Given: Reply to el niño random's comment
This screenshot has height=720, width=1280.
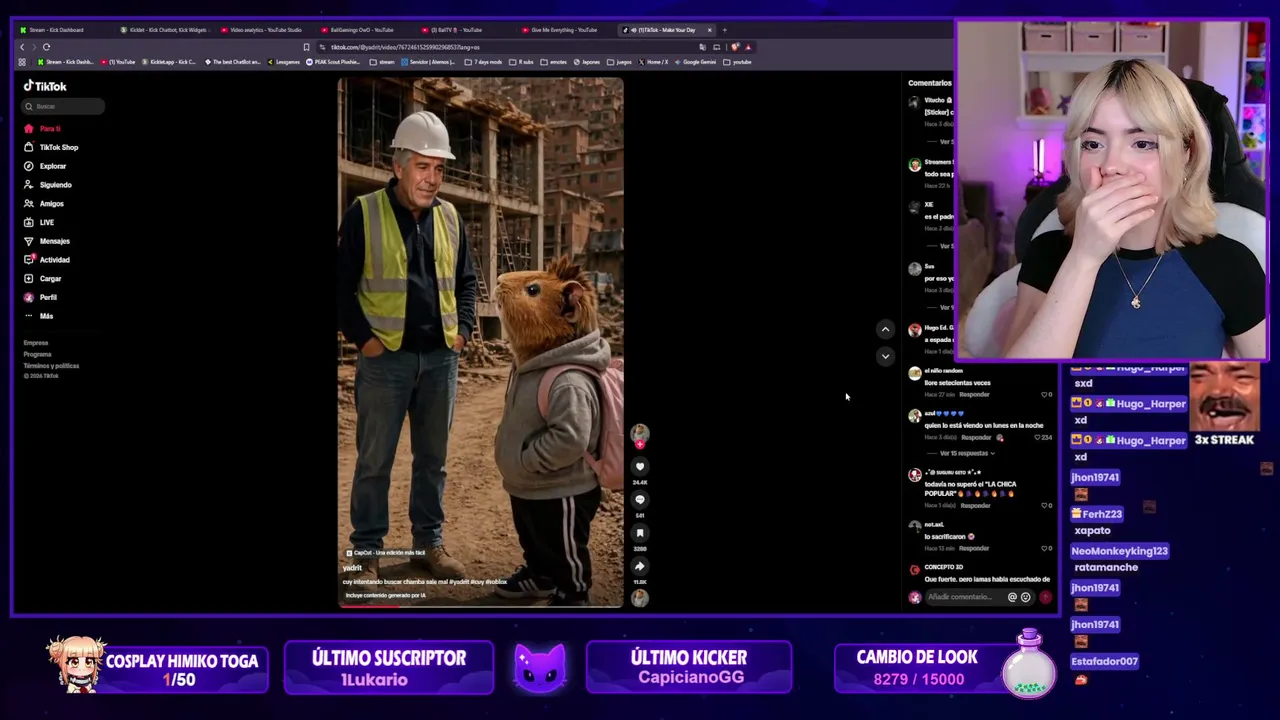Looking at the screenshot, I should tap(974, 394).
